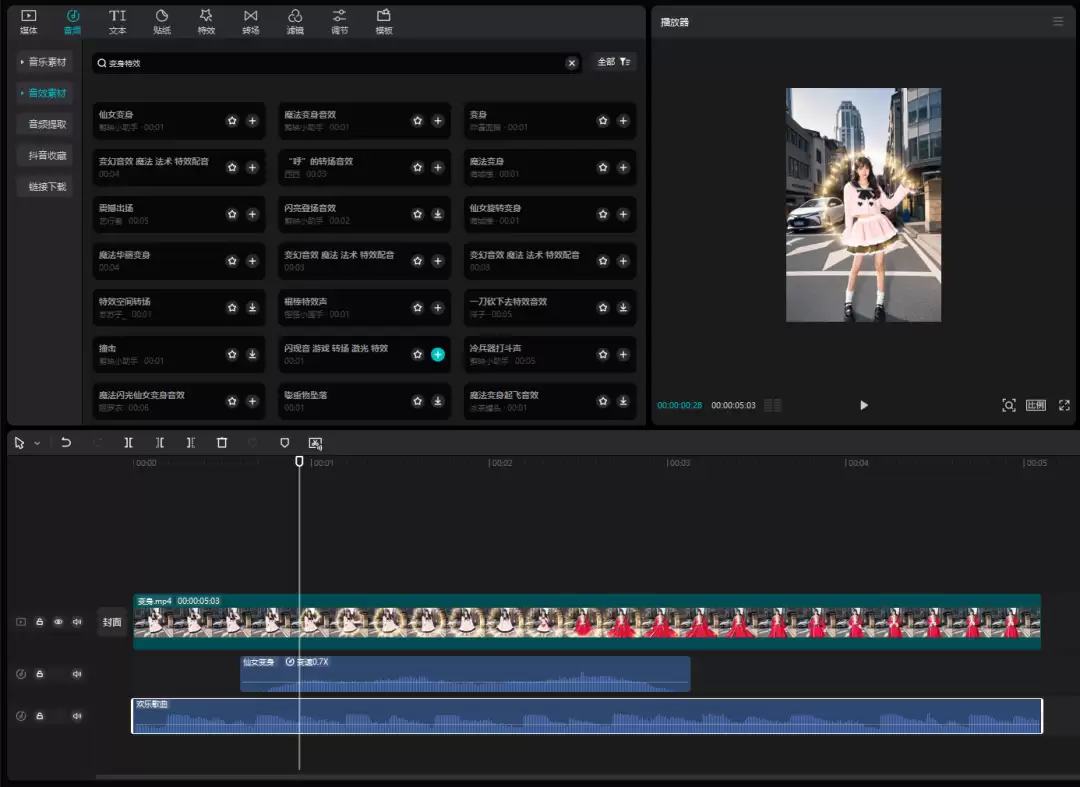The image size is (1080, 787).
Task: Expand the 音乐素材 category in sidebar
Action: [x=45, y=62]
